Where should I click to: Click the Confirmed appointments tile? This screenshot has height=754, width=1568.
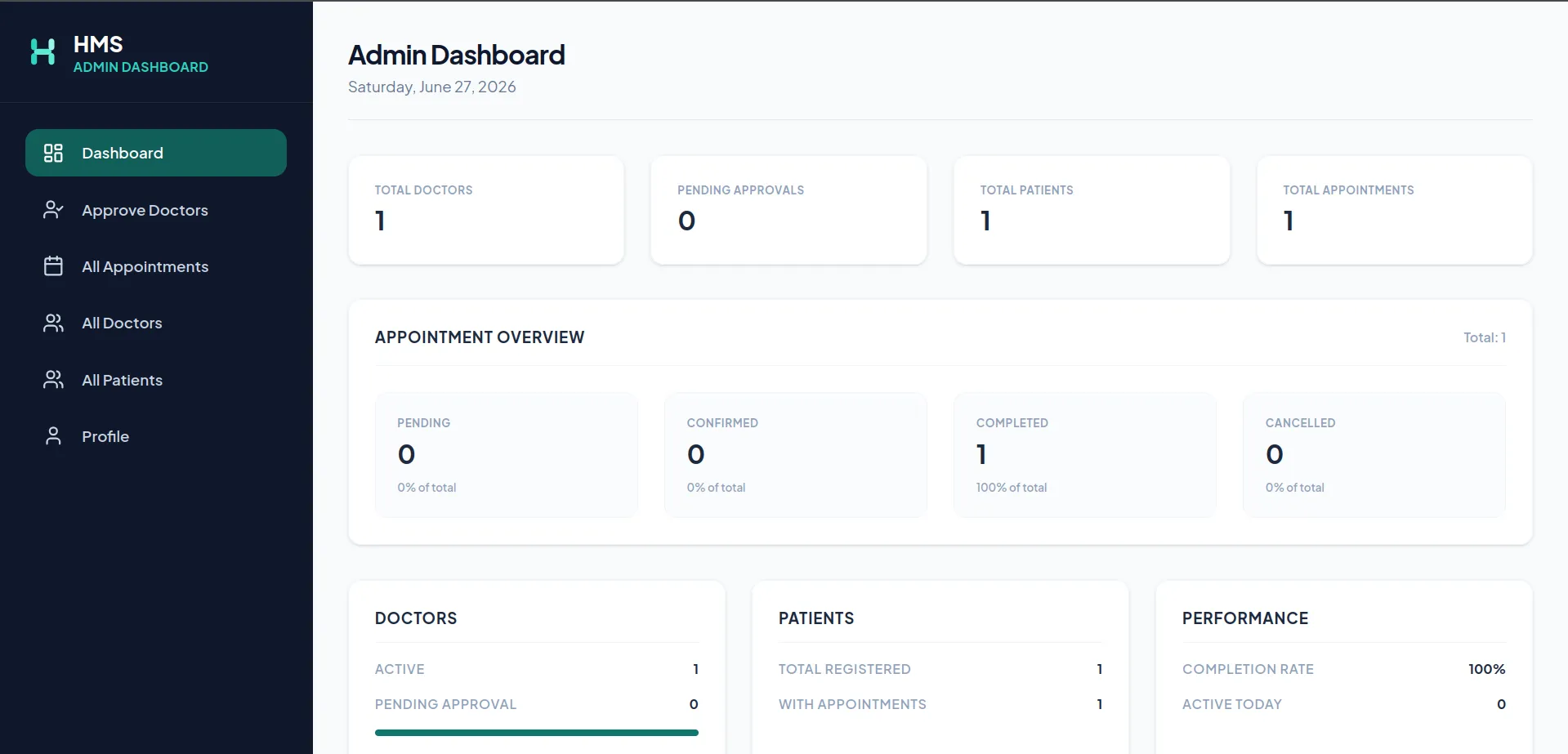[796, 455]
